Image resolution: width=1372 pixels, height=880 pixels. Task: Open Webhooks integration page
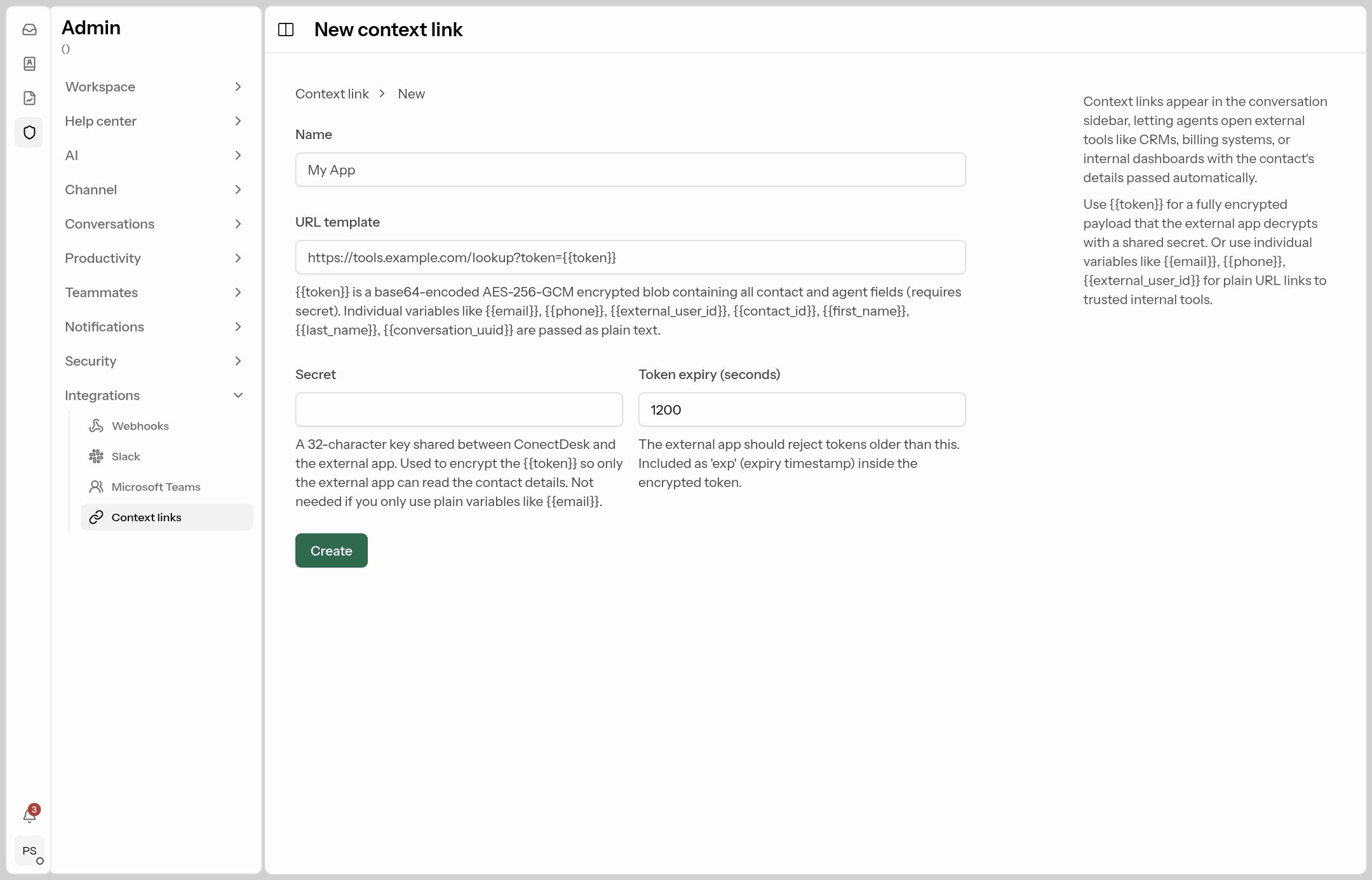point(167,426)
